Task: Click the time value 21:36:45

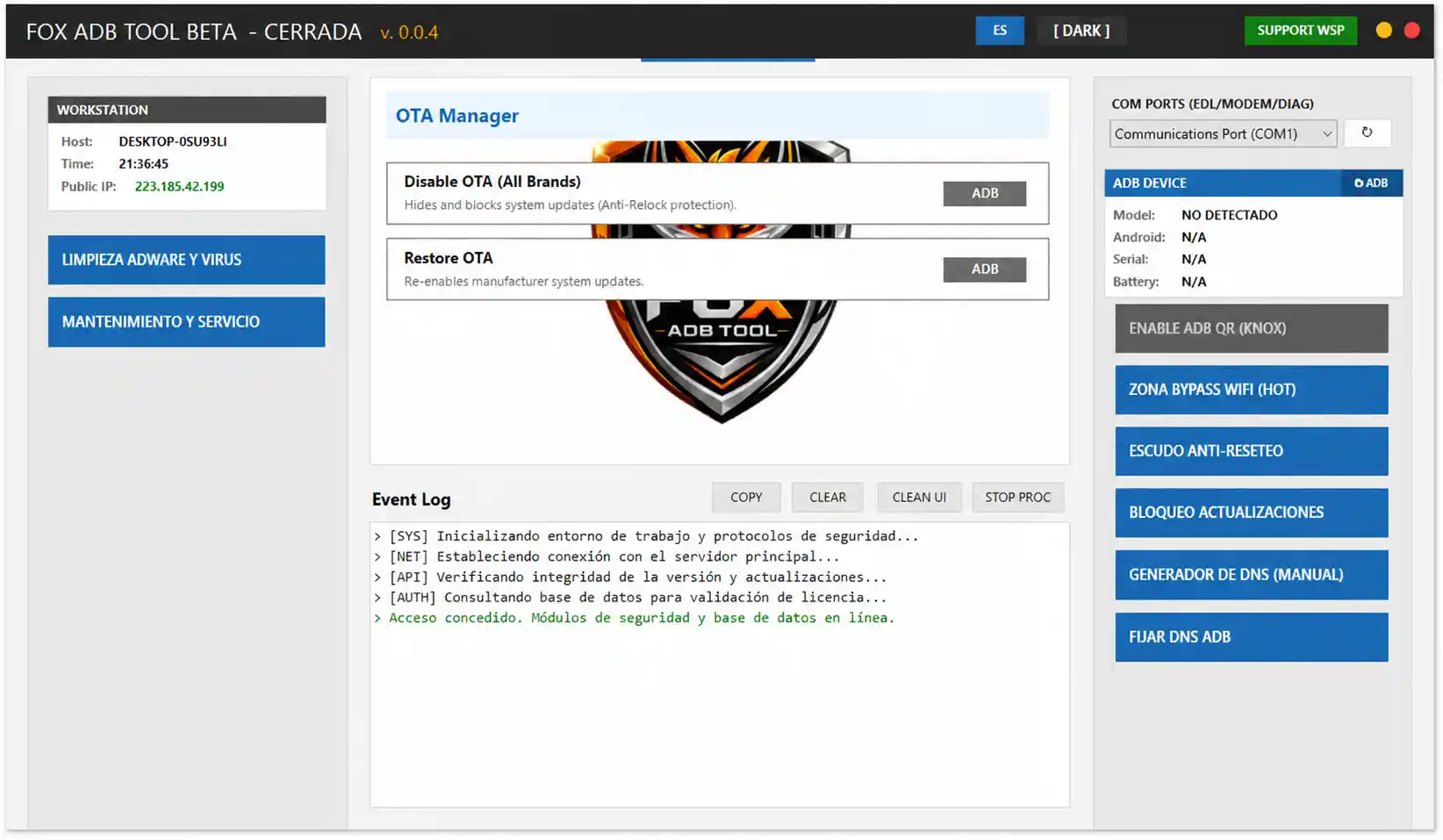Action: tap(143, 163)
